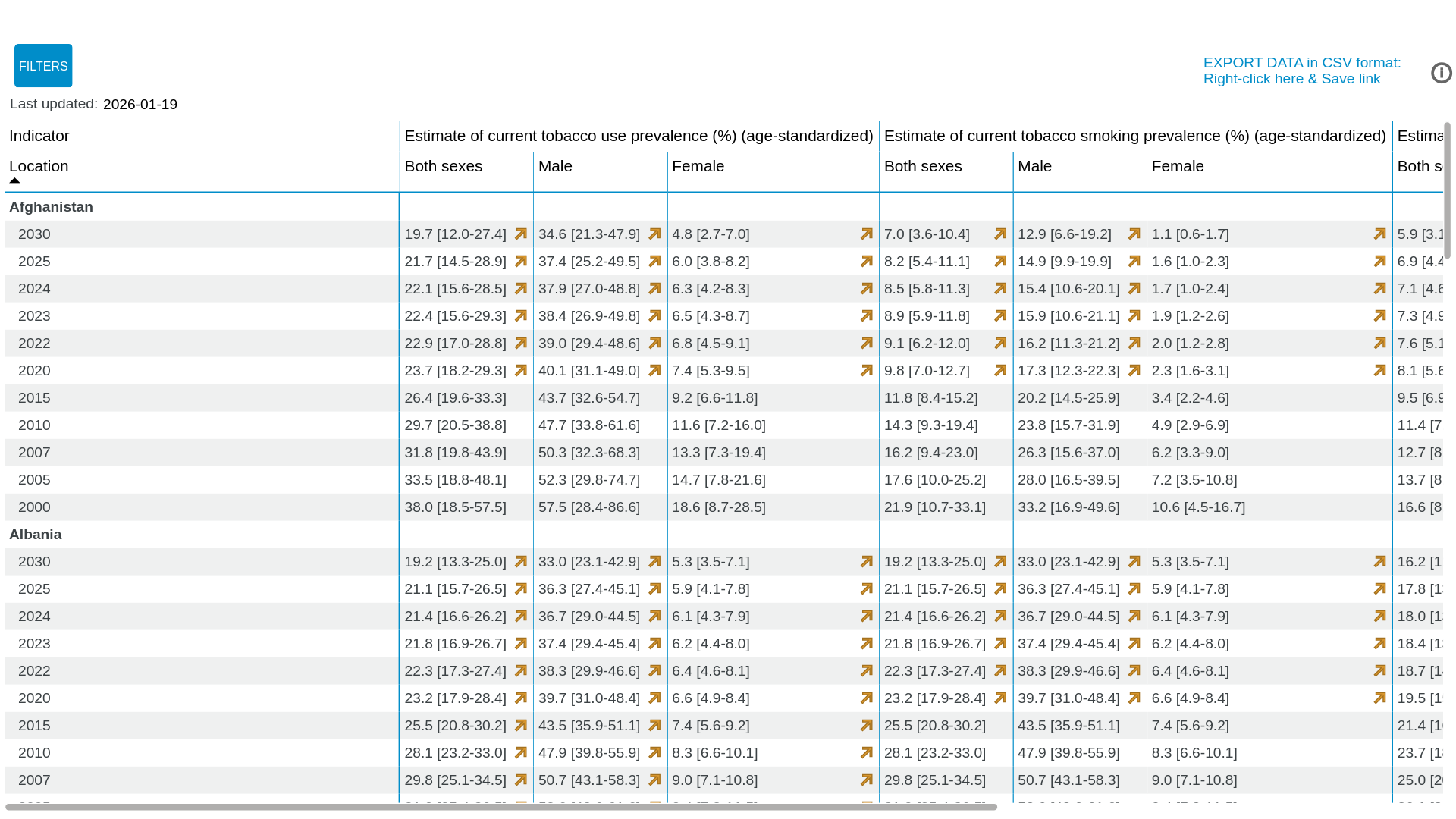Click the information icon beside export link
The width and height of the screenshot is (1456, 819).
pos(1441,73)
